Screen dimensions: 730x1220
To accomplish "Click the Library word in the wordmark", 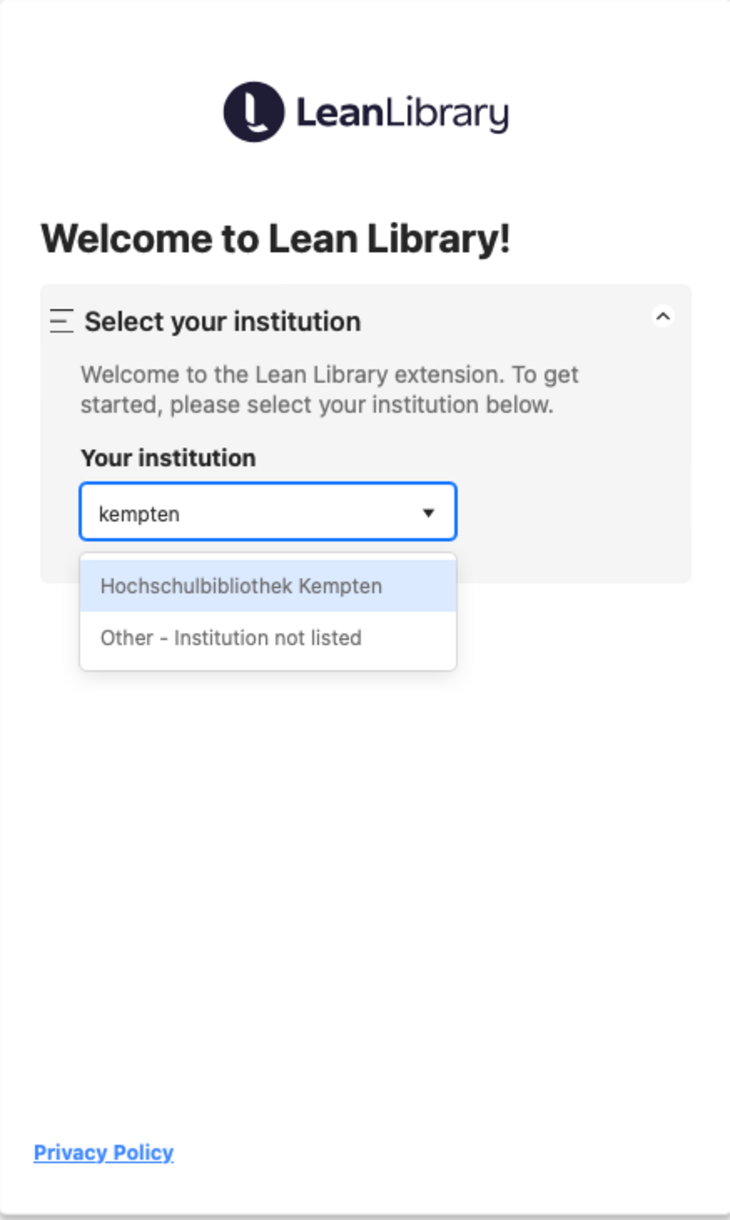I will click(x=447, y=113).
